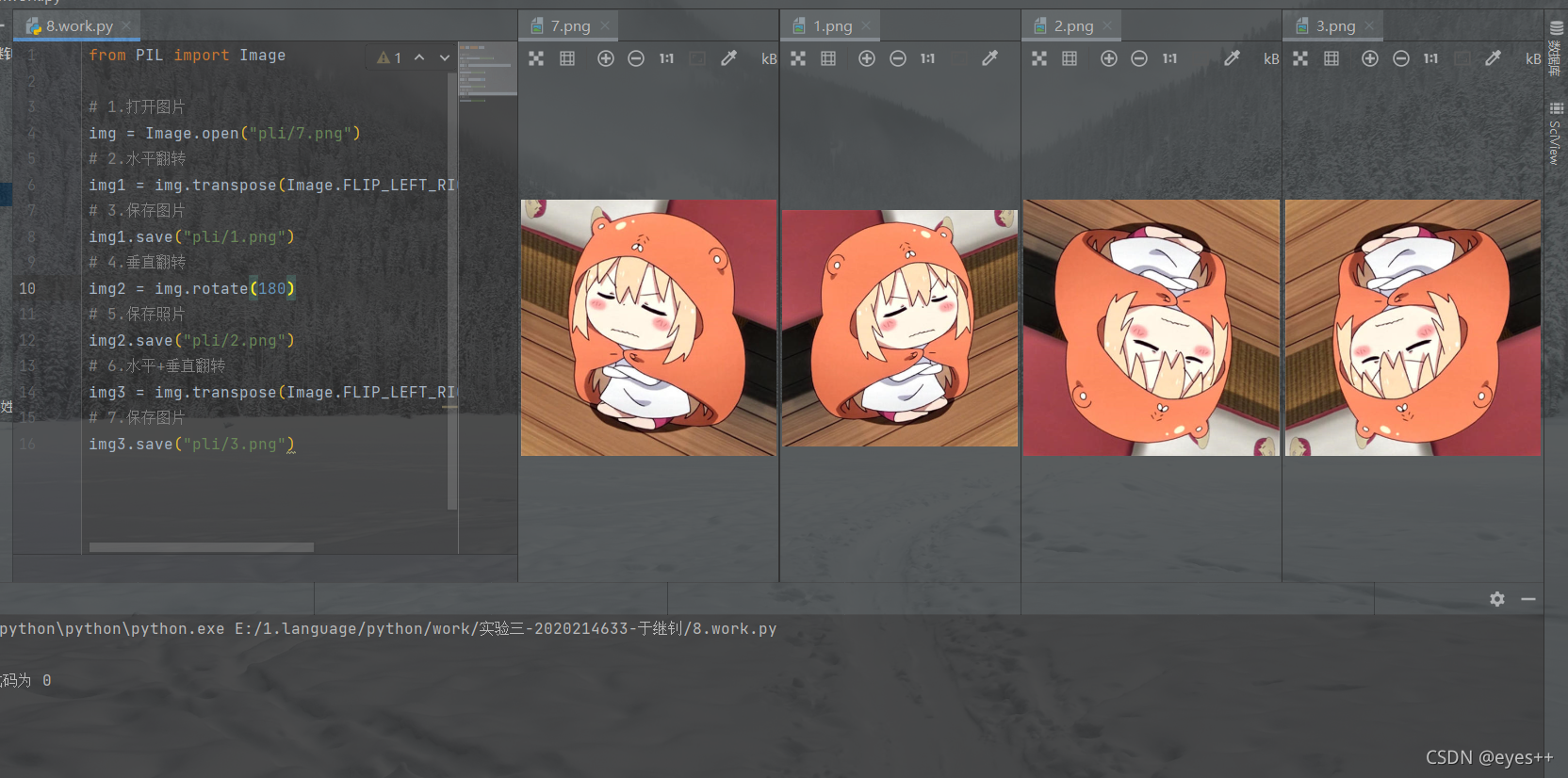Image resolution: width=1568 pixels, height=778 pixels.
Task: Click the img1.save("pli/1.png") line
Action: [191, 236]
